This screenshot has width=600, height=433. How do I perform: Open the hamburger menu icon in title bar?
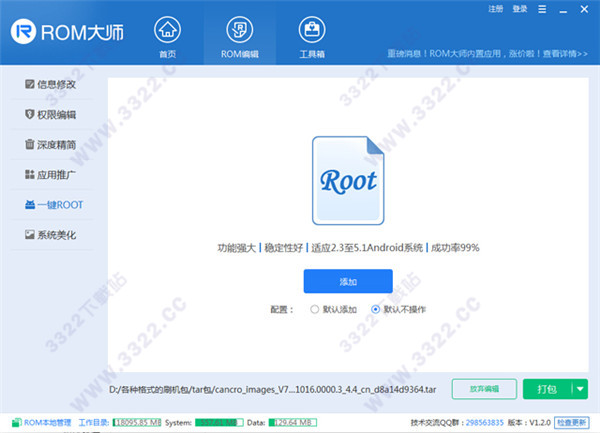pyautogui.click(x=542, y=9)
